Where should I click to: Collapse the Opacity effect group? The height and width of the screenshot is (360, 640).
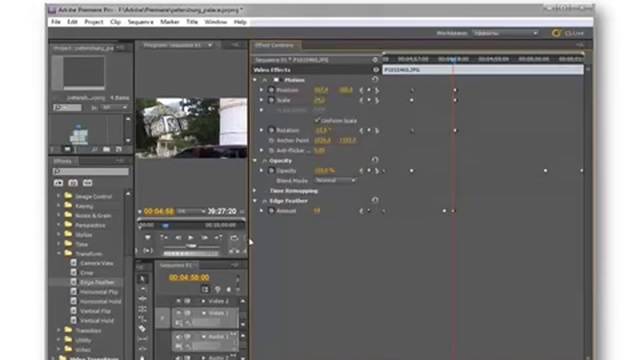coord(255,161)
